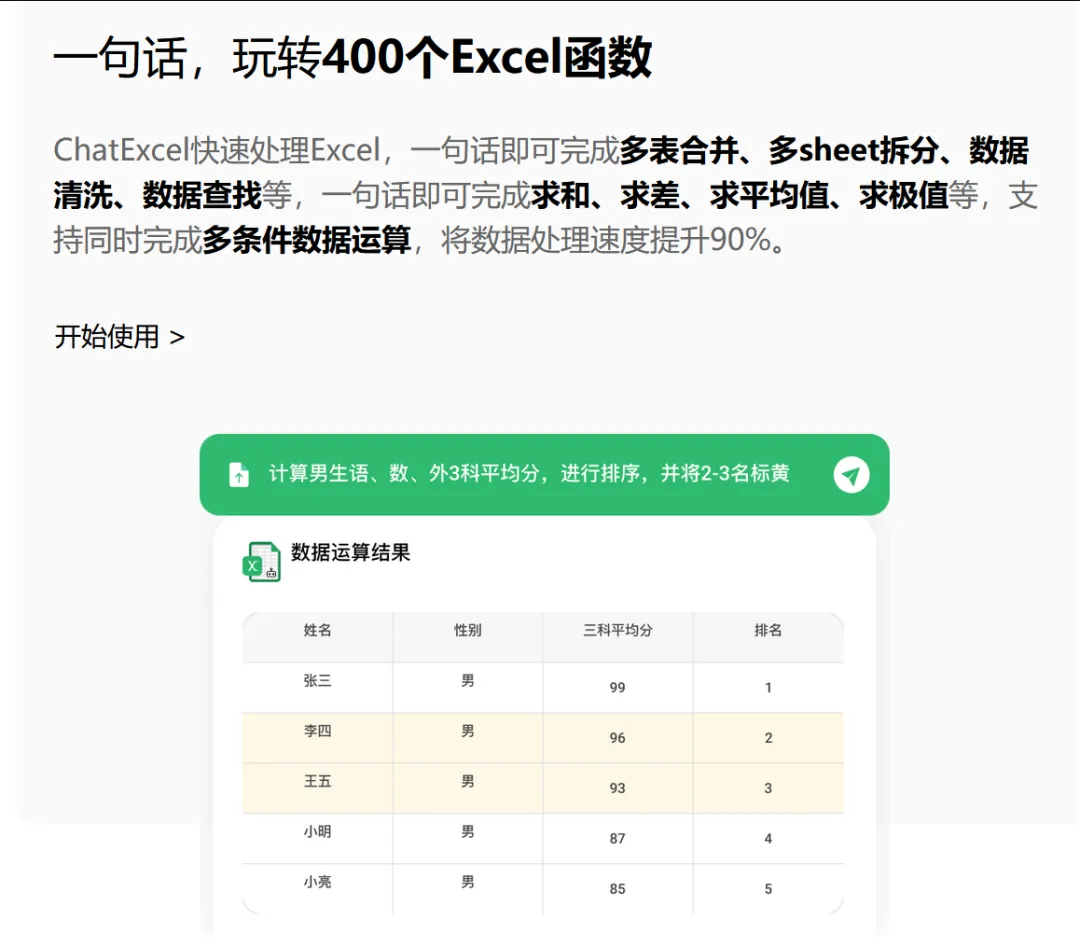The height and width of the screenshot is (948, 1080).
Task: Click rank 1 cell in 张三 row
Action: point(768,688)
